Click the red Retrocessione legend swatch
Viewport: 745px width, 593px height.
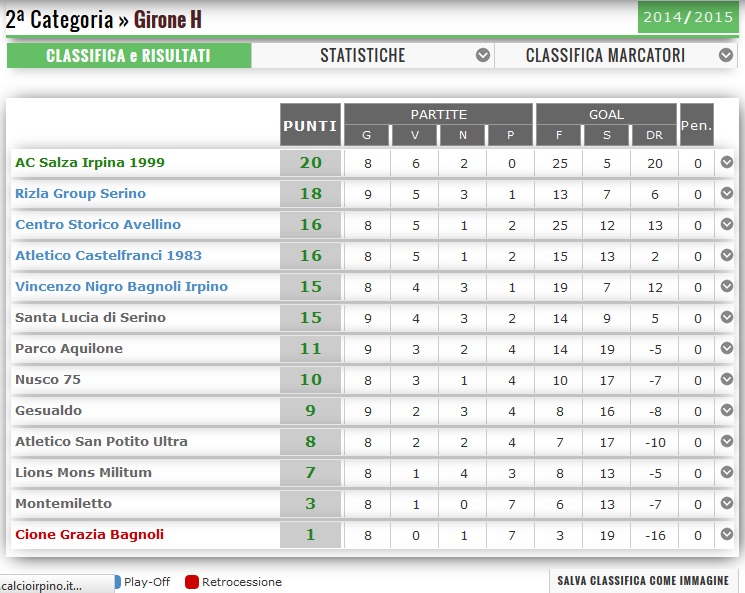point(192,582)
